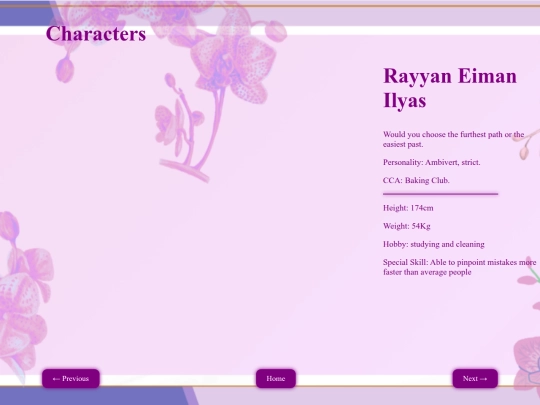Return to the Home page
540x405 pixels.
(x=276, y=378)
